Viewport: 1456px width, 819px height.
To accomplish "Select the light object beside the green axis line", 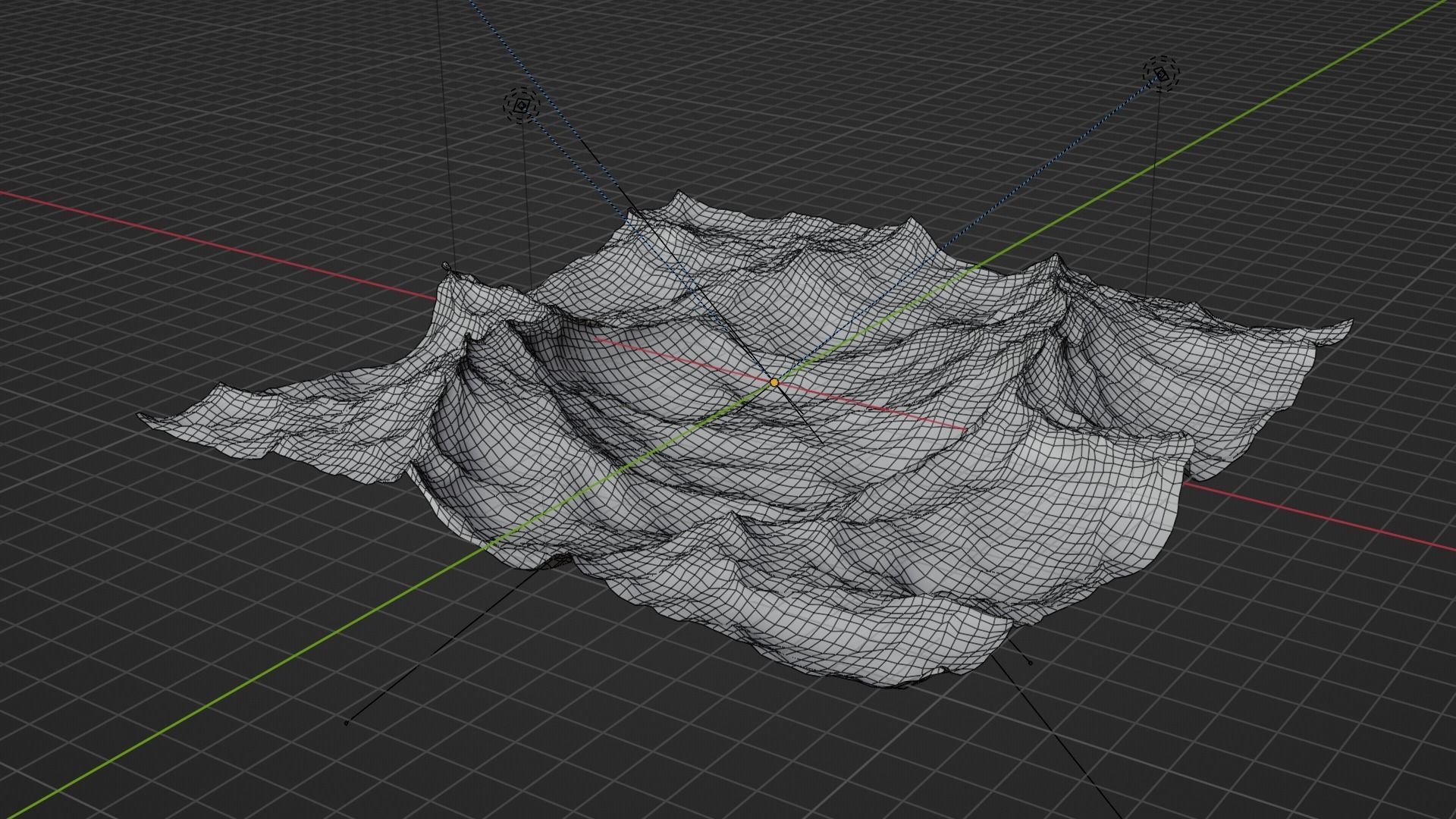I will [x=1161, y=74].
